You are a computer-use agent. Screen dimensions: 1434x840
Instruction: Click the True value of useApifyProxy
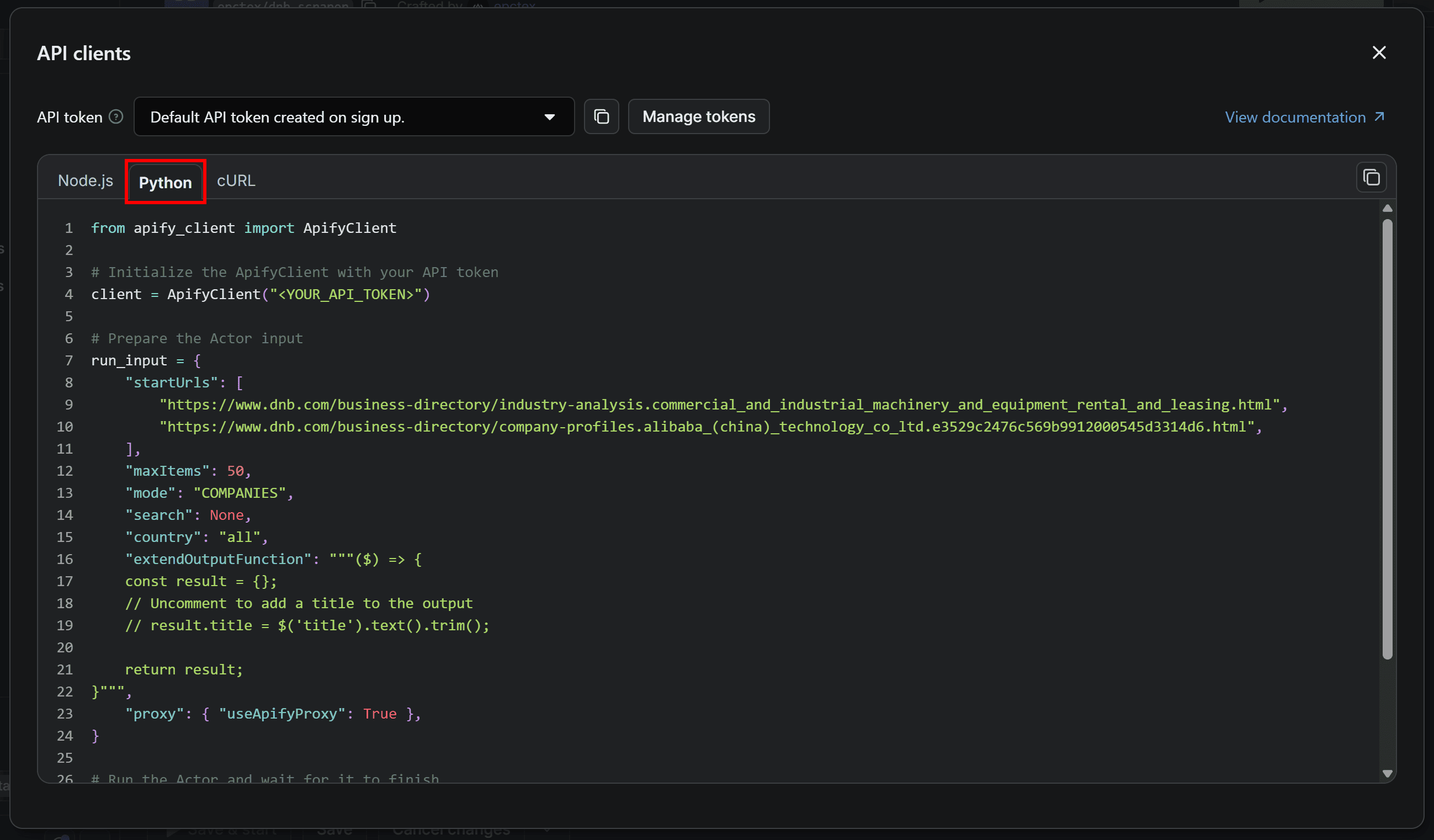(380, 714)
